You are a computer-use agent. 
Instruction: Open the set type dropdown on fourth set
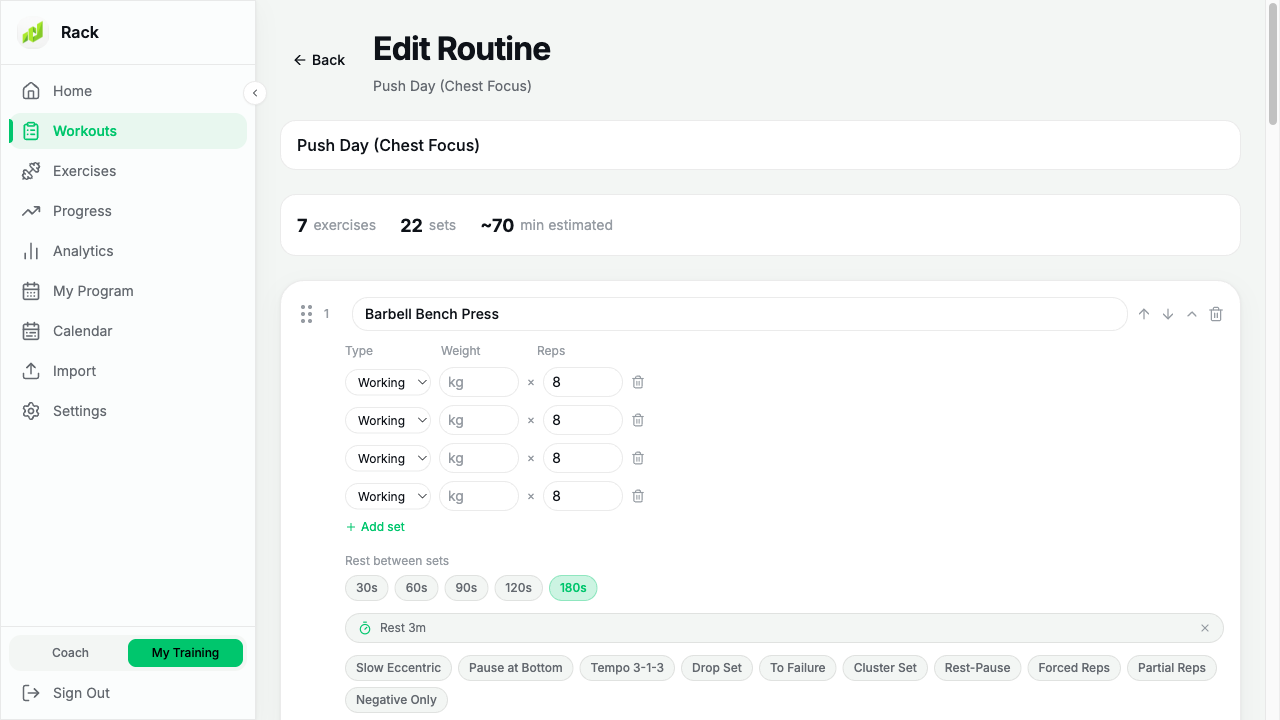click(x=388, y=496)
